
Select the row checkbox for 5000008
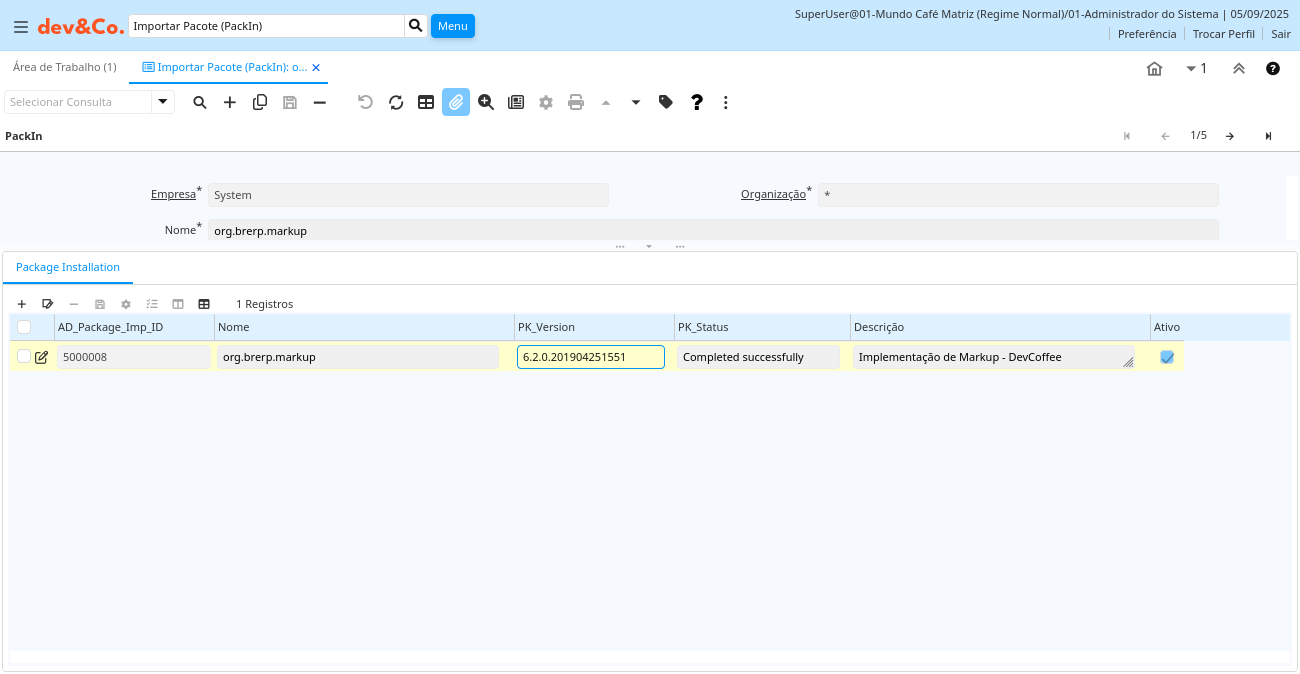tap(24, 357)
